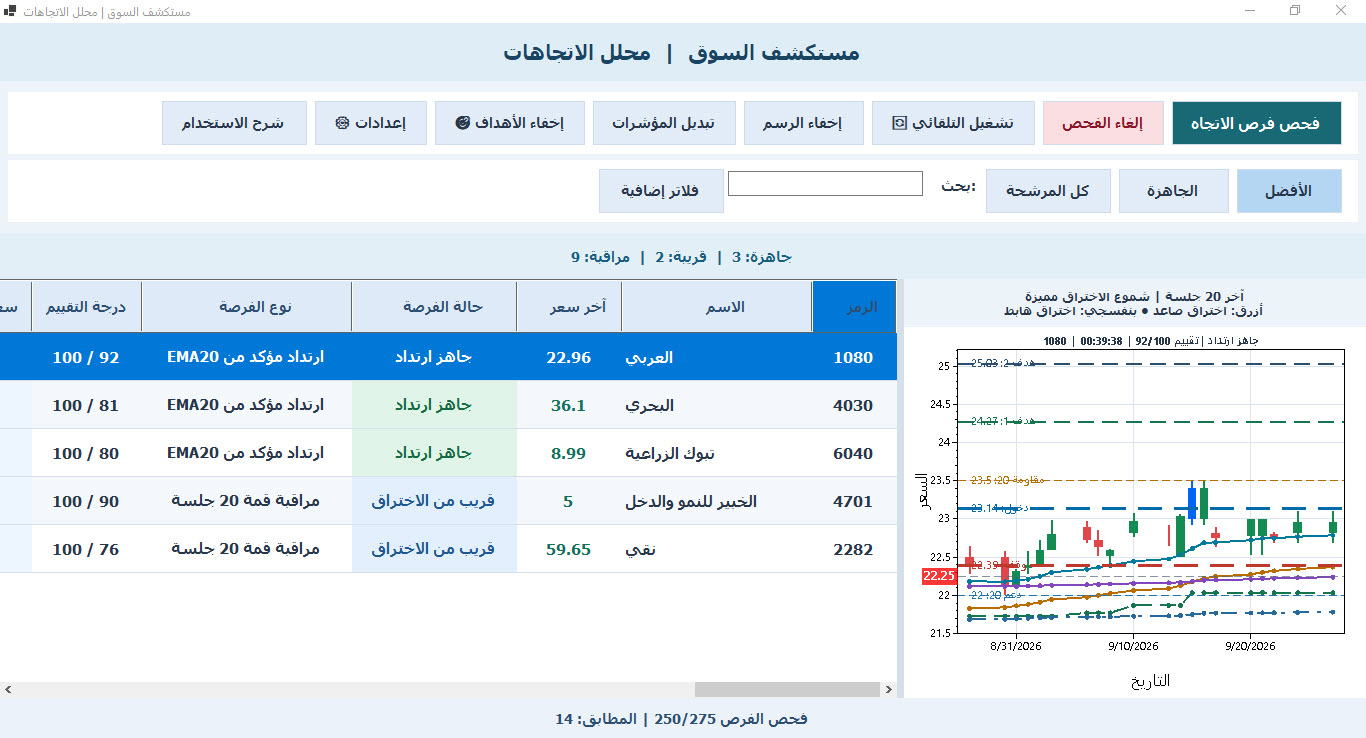The width and height of the screenshot is (1366, 738).
Task: Sort by آخر سعر column header
Action: coord(569,306)
